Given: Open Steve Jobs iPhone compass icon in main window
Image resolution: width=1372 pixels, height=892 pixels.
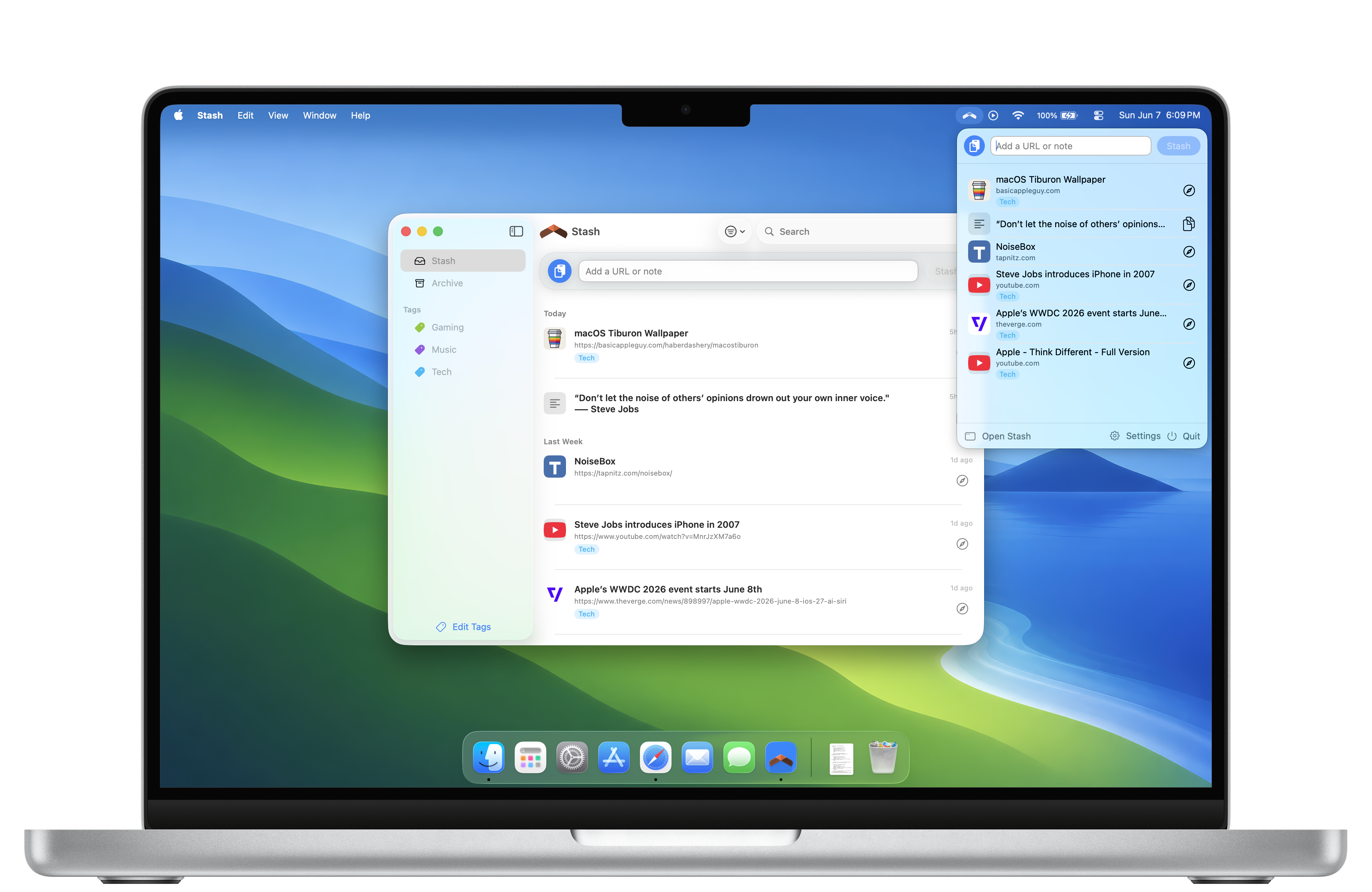Looking at the screenshot, I should (x=962, y=544).
